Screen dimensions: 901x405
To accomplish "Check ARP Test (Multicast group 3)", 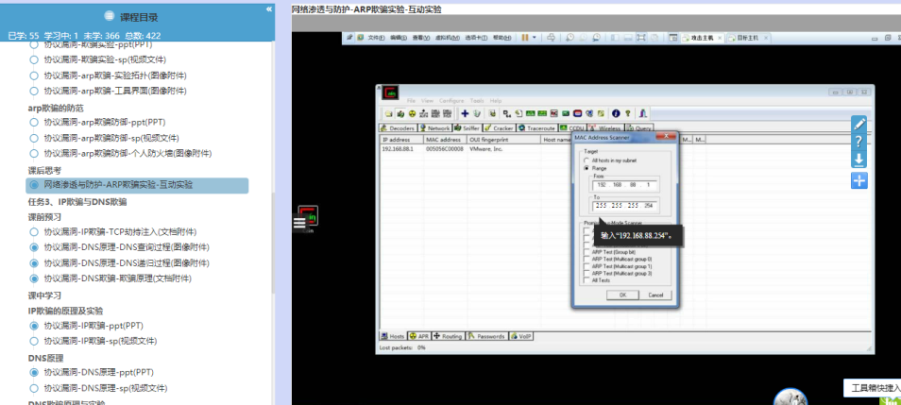I will pyautogui.click(x=587, y=273).
